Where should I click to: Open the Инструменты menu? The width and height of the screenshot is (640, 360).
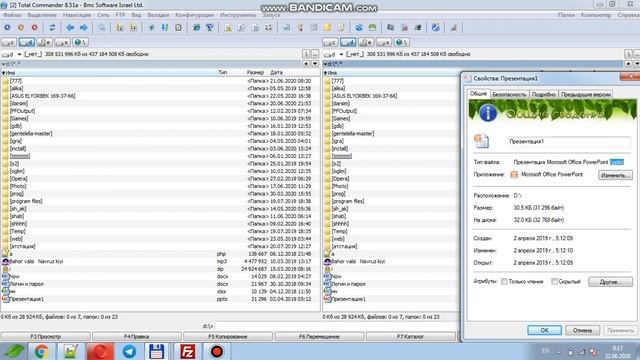click(x=238, y=15)
